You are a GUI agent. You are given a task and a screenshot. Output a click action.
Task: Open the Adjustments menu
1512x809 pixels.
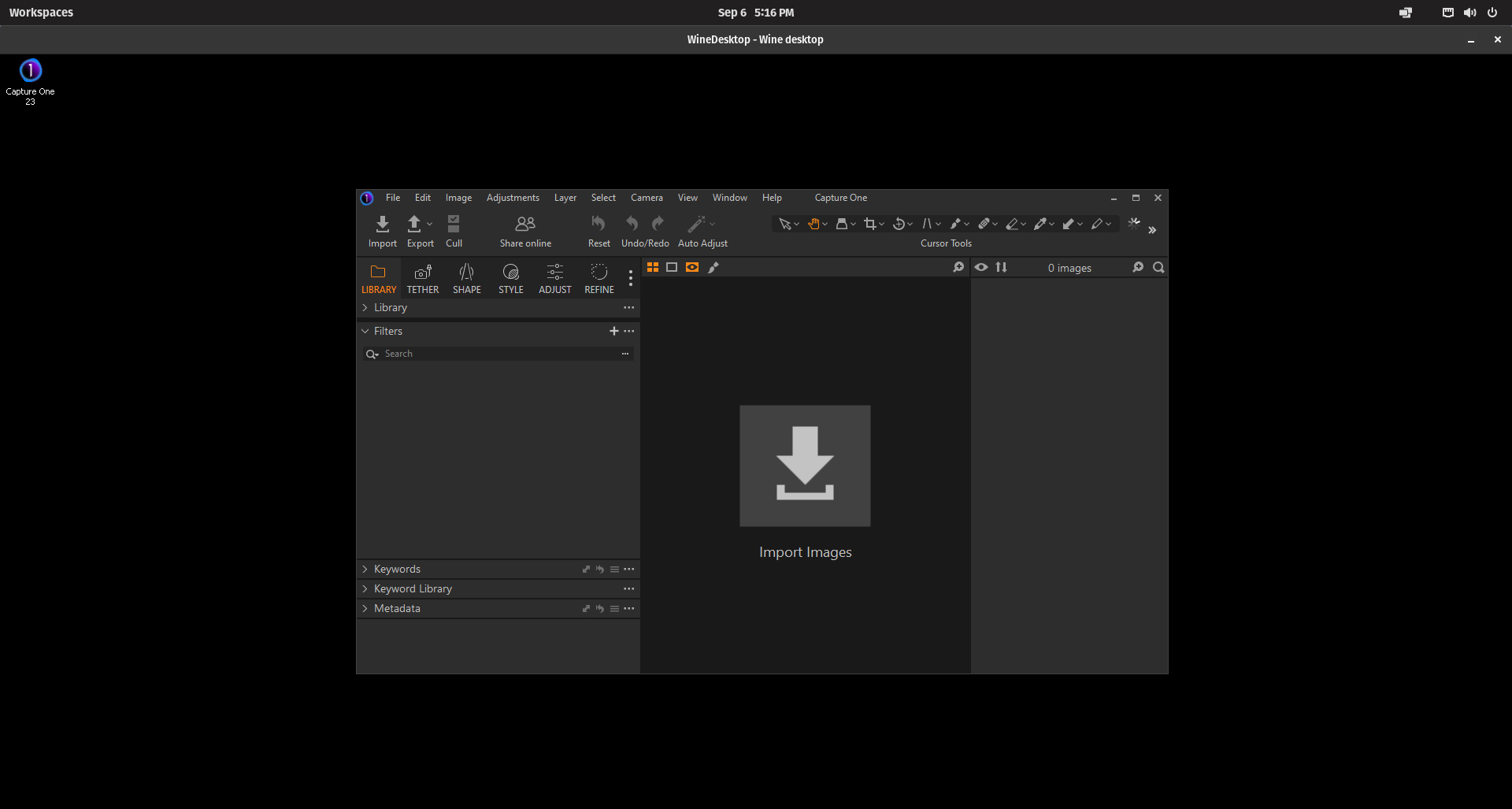(513, 198)
